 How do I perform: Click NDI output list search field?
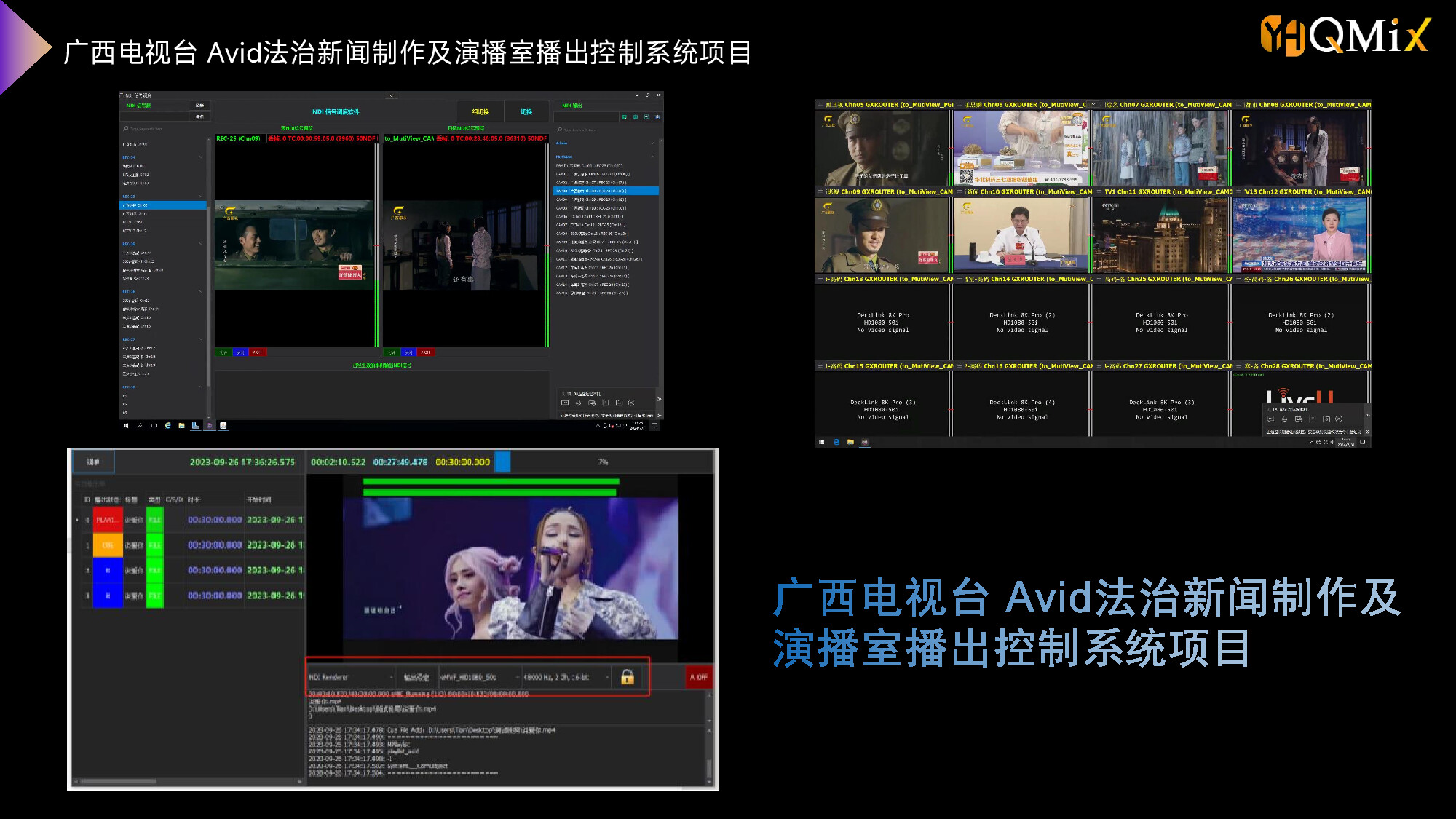tap(607, 130)
